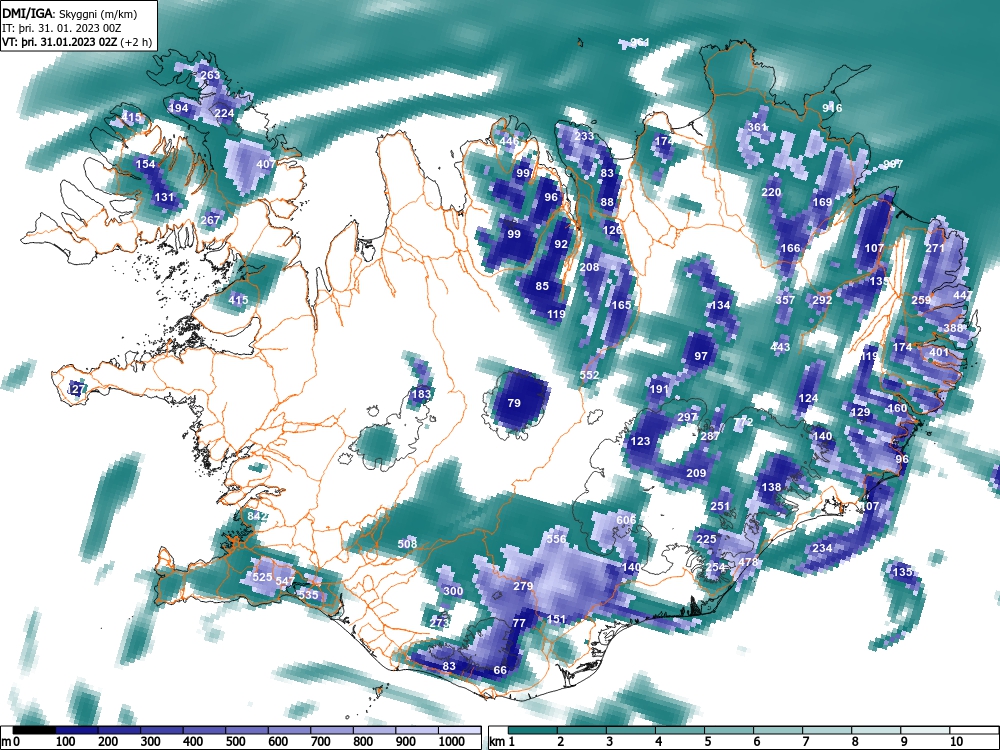The image size is (1000, 750).
Task: Click visibility value 407 on the map
Action: [265, 164]
